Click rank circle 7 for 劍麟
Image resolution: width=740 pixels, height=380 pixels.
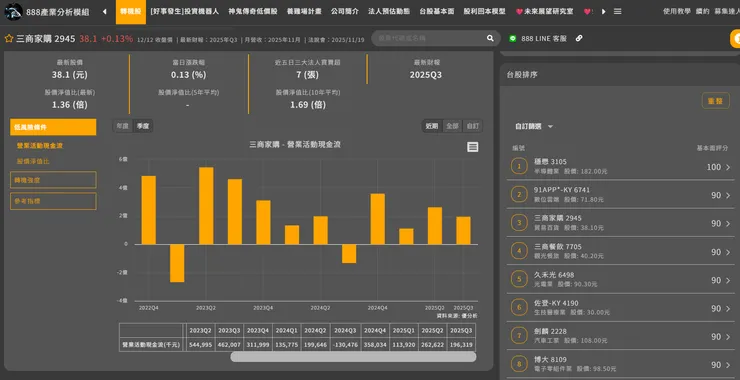click(519, 336)
